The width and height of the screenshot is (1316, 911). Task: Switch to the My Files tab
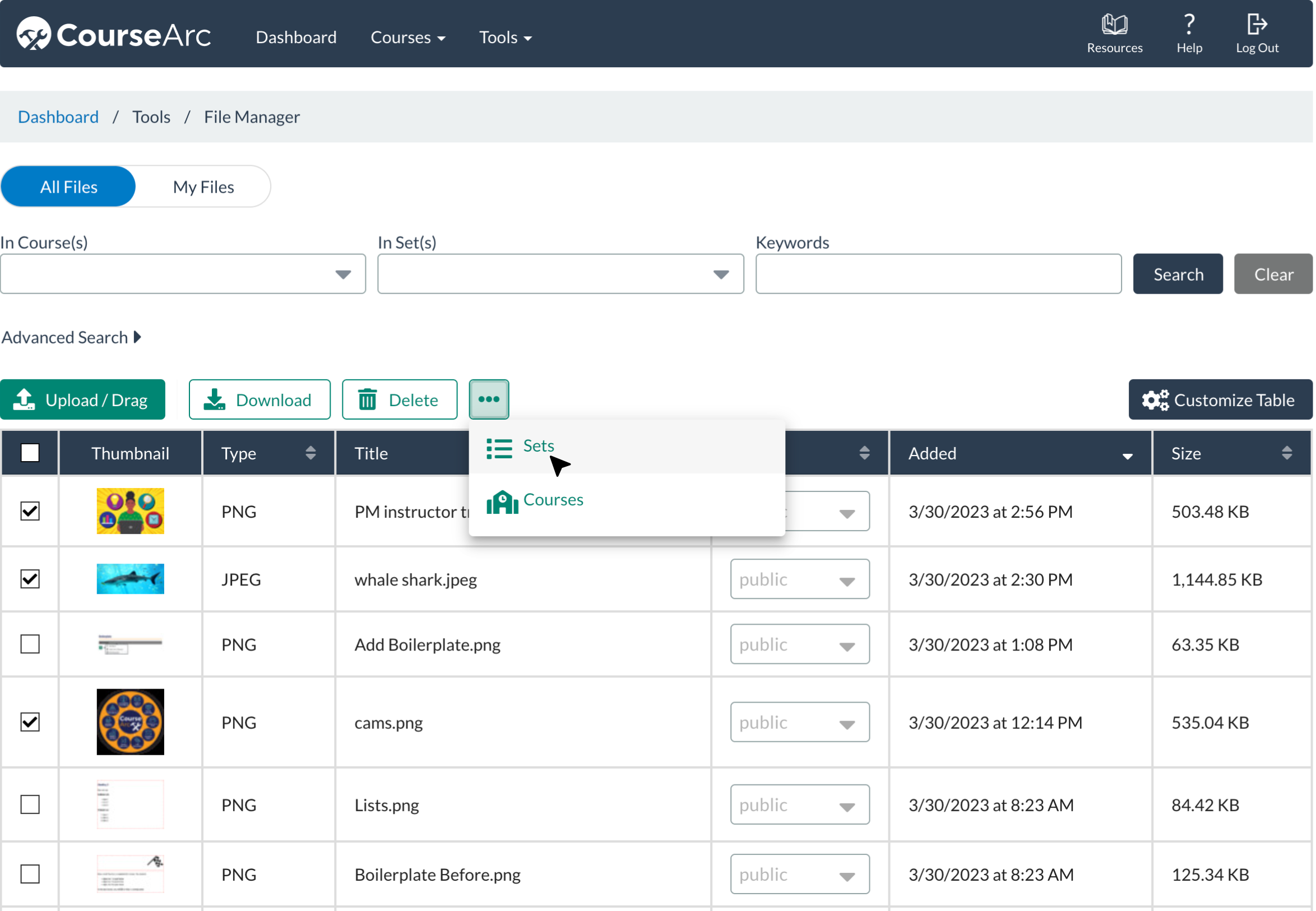[203, 187]
